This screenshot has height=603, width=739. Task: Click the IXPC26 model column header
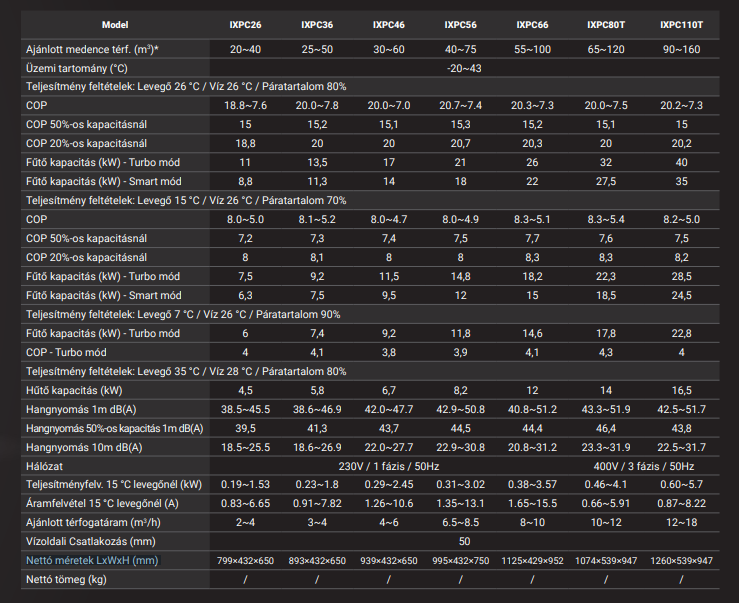(246, 23)
